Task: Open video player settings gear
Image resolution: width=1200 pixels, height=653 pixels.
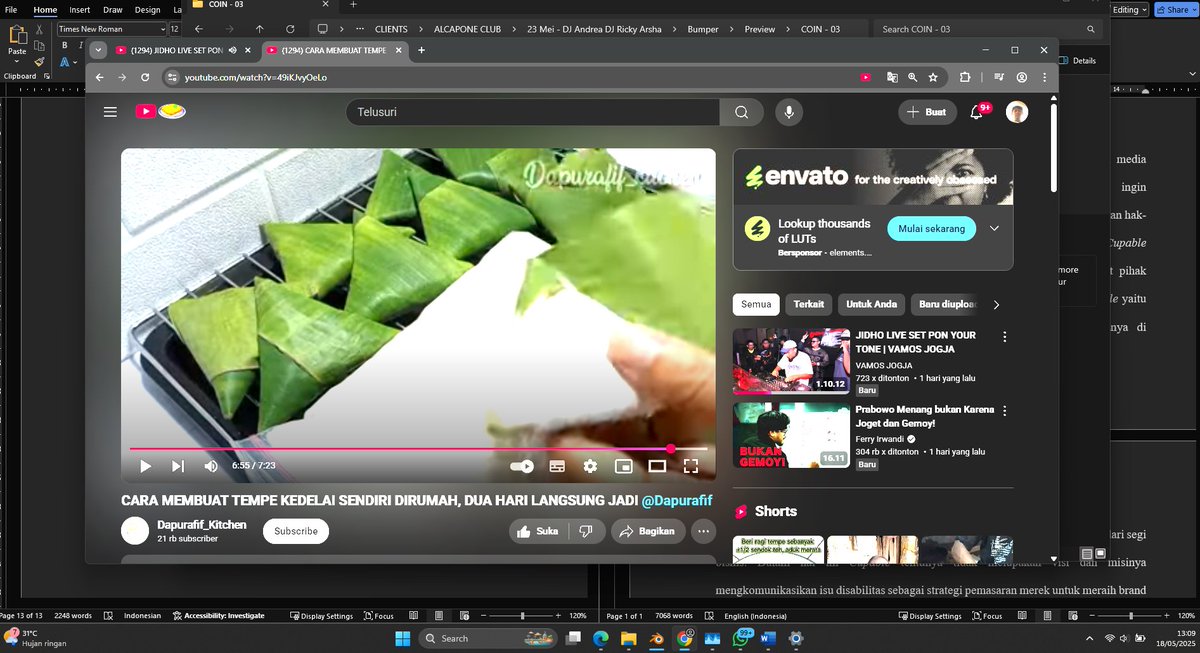Action: pos(590,466)
